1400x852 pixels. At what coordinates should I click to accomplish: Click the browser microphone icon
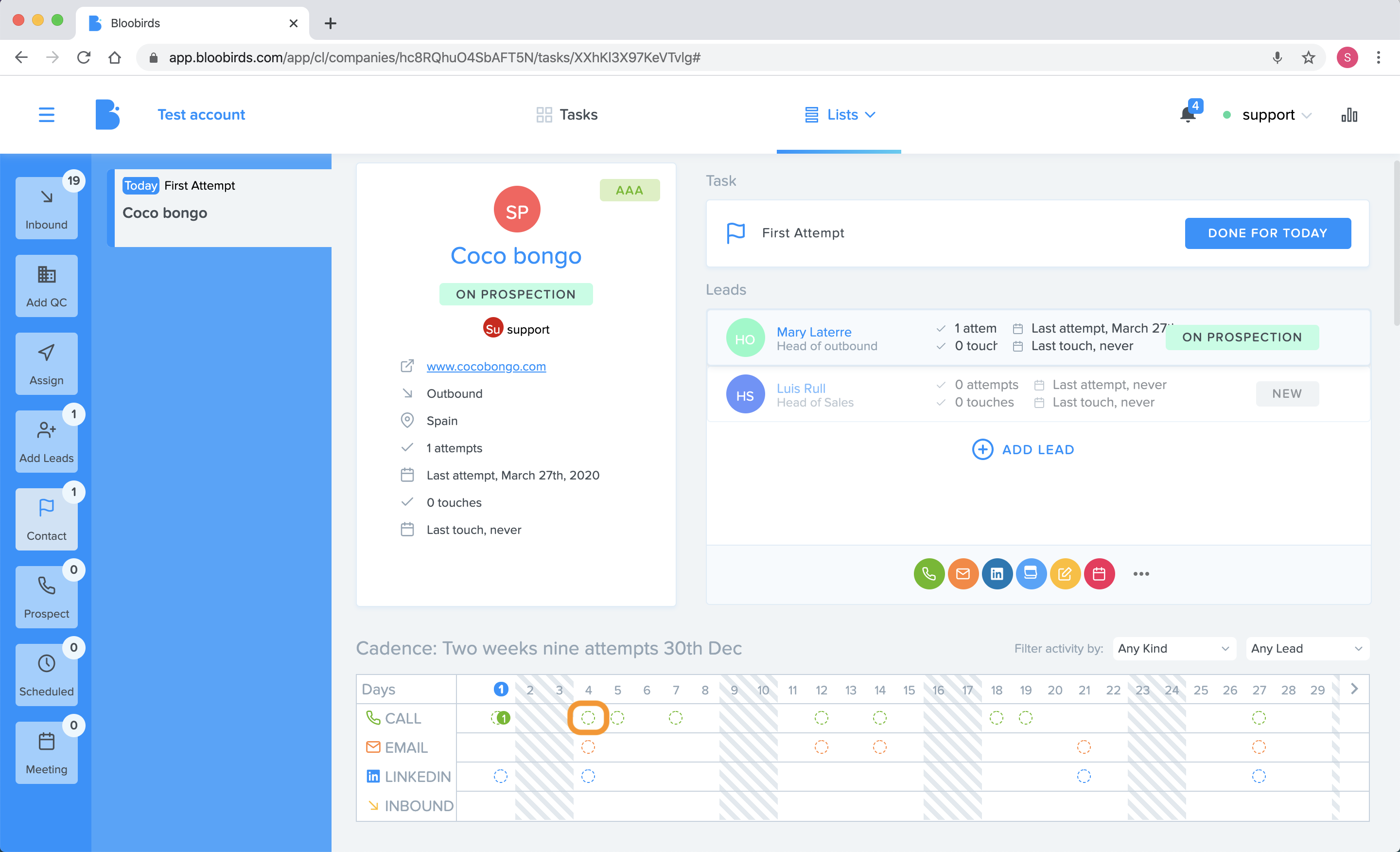pos(1277,57)
